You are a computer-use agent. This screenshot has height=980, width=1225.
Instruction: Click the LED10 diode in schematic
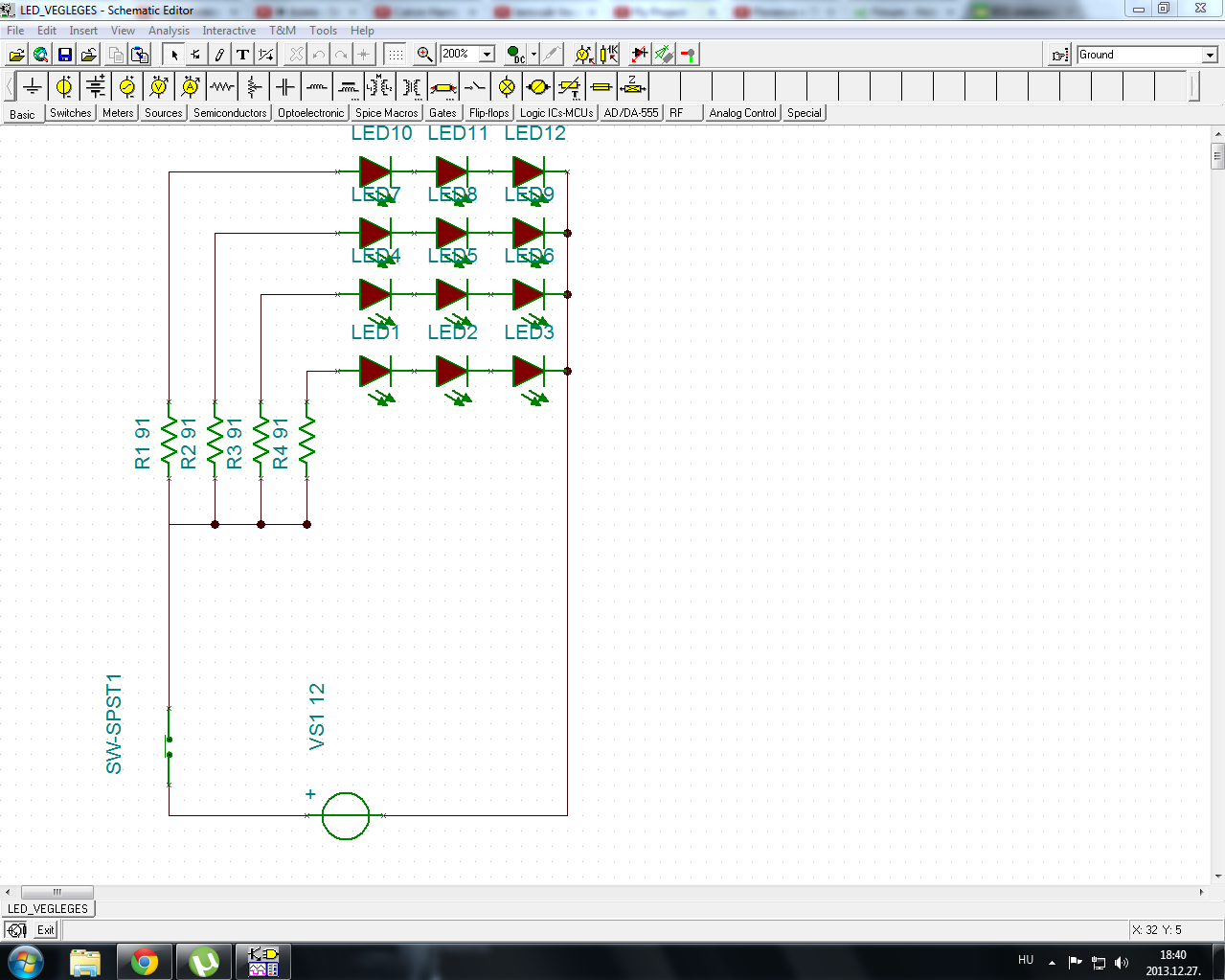(374, 172)
